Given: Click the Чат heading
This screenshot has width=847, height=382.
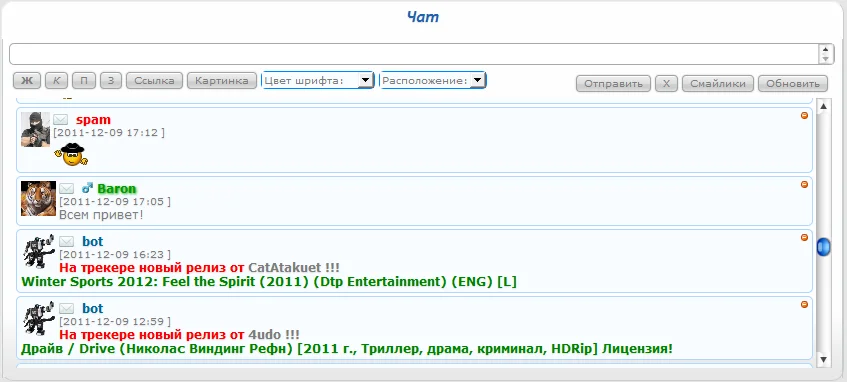Looking at the screenshot, I should pos(423,17).
